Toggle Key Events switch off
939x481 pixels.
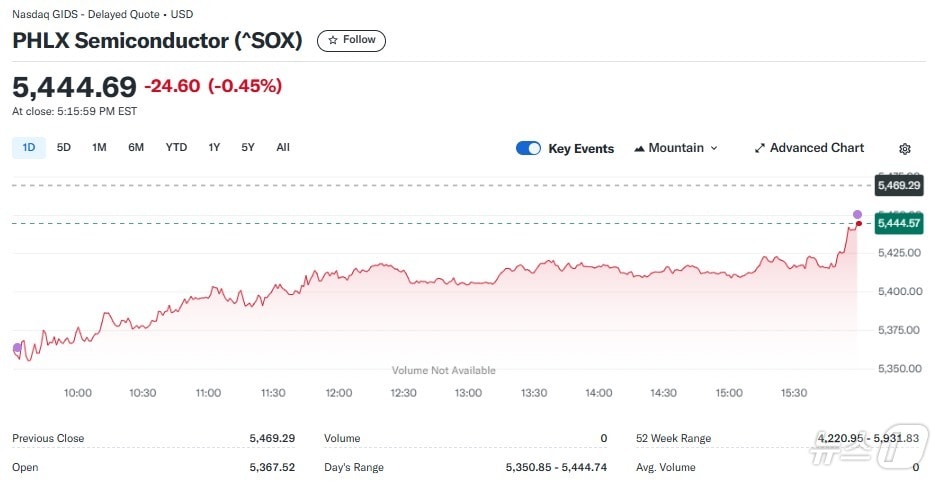(x=528, y=148)
